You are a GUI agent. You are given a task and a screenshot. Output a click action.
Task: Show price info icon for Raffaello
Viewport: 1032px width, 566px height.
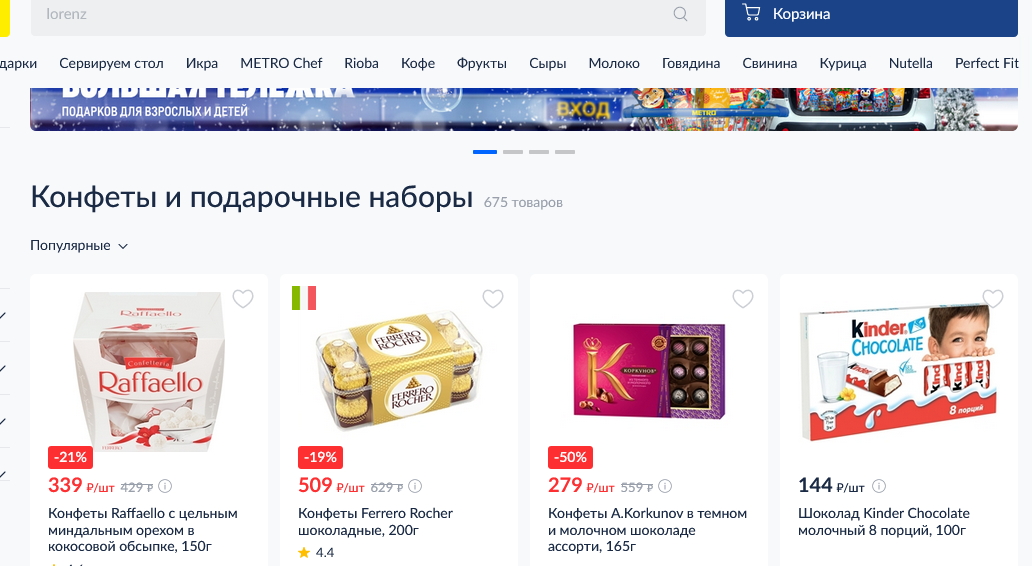click(x=165, y=486)
